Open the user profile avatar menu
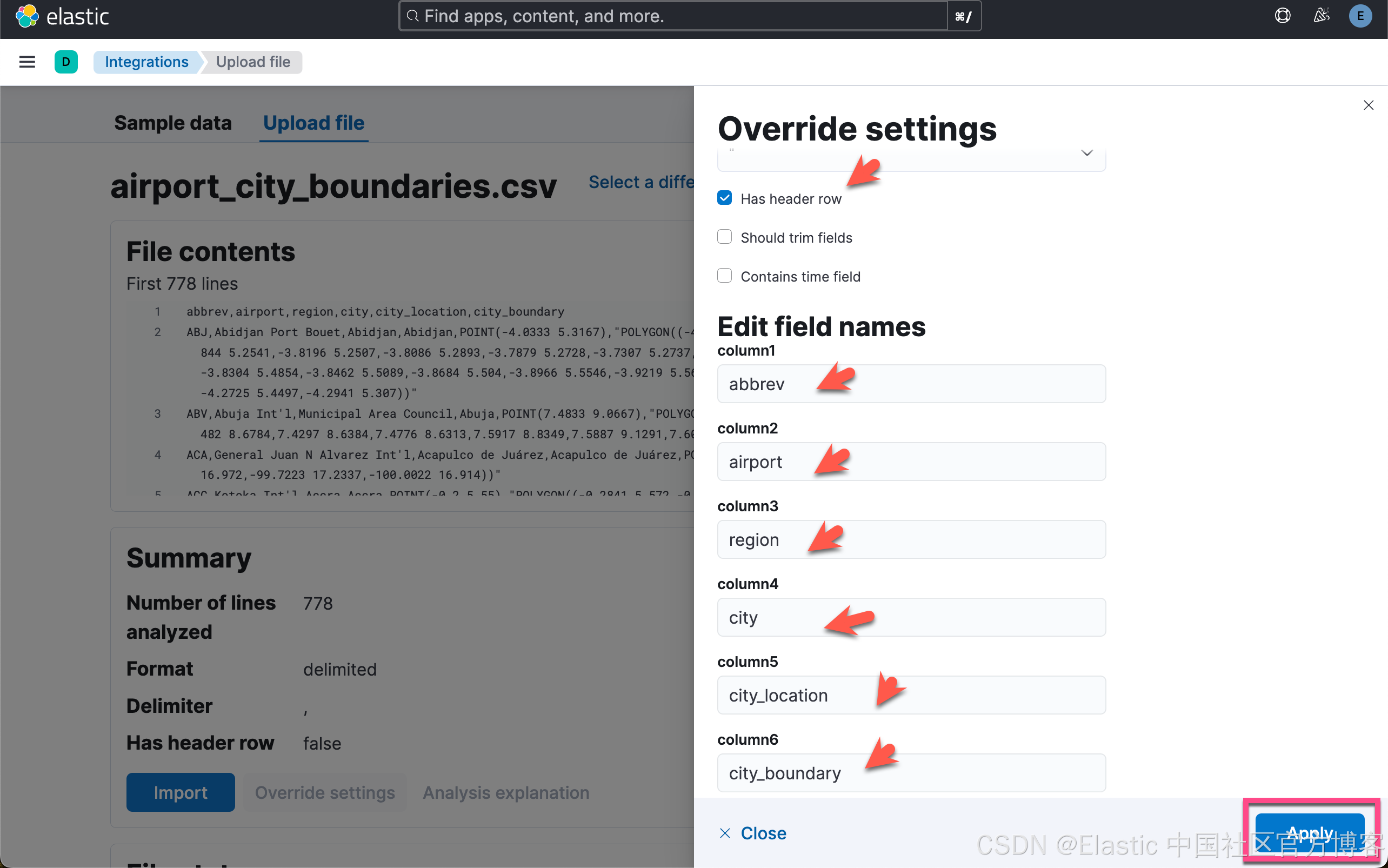 (x=1360, y=16)
